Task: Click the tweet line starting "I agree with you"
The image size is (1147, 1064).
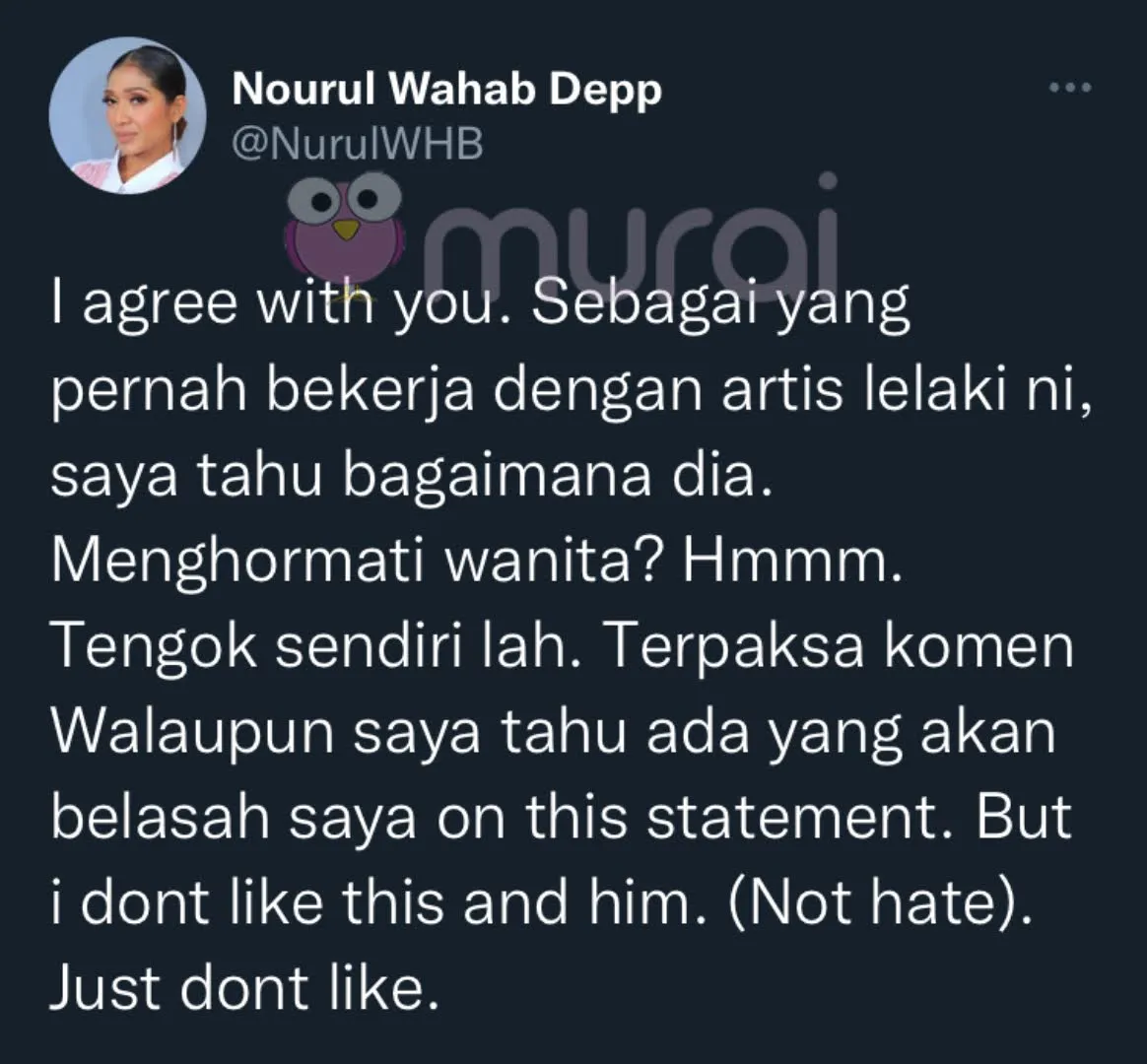Action: pyautogui.click(x=480, y=304)
